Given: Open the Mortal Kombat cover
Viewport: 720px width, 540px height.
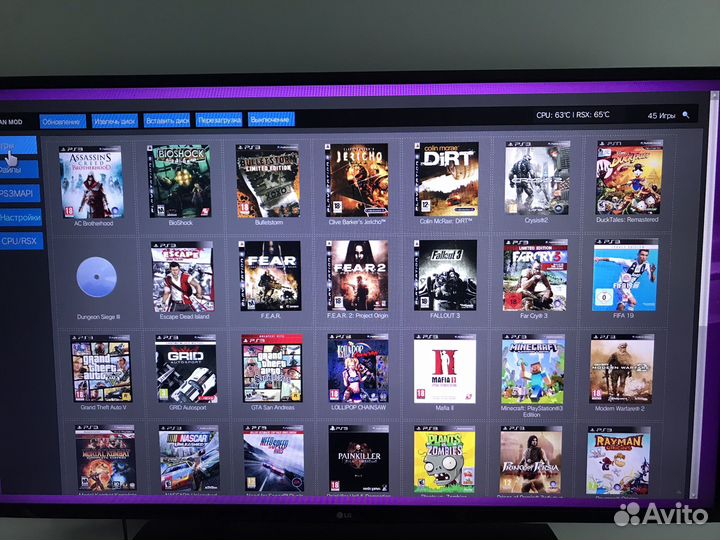Looking at the screenshot, I should tap(106, 458).
